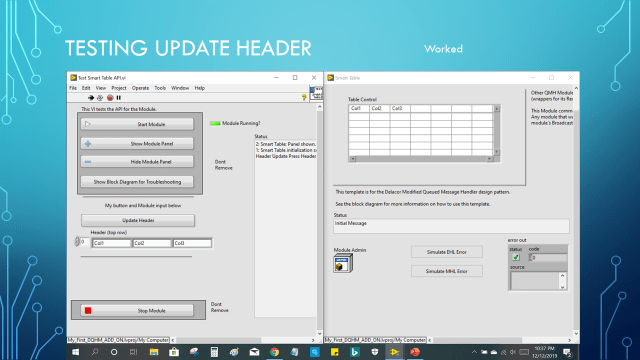Click the Test Smart Table API vertical scrollbar
This screenshot has width=640, height=360.
coord(320,220)
